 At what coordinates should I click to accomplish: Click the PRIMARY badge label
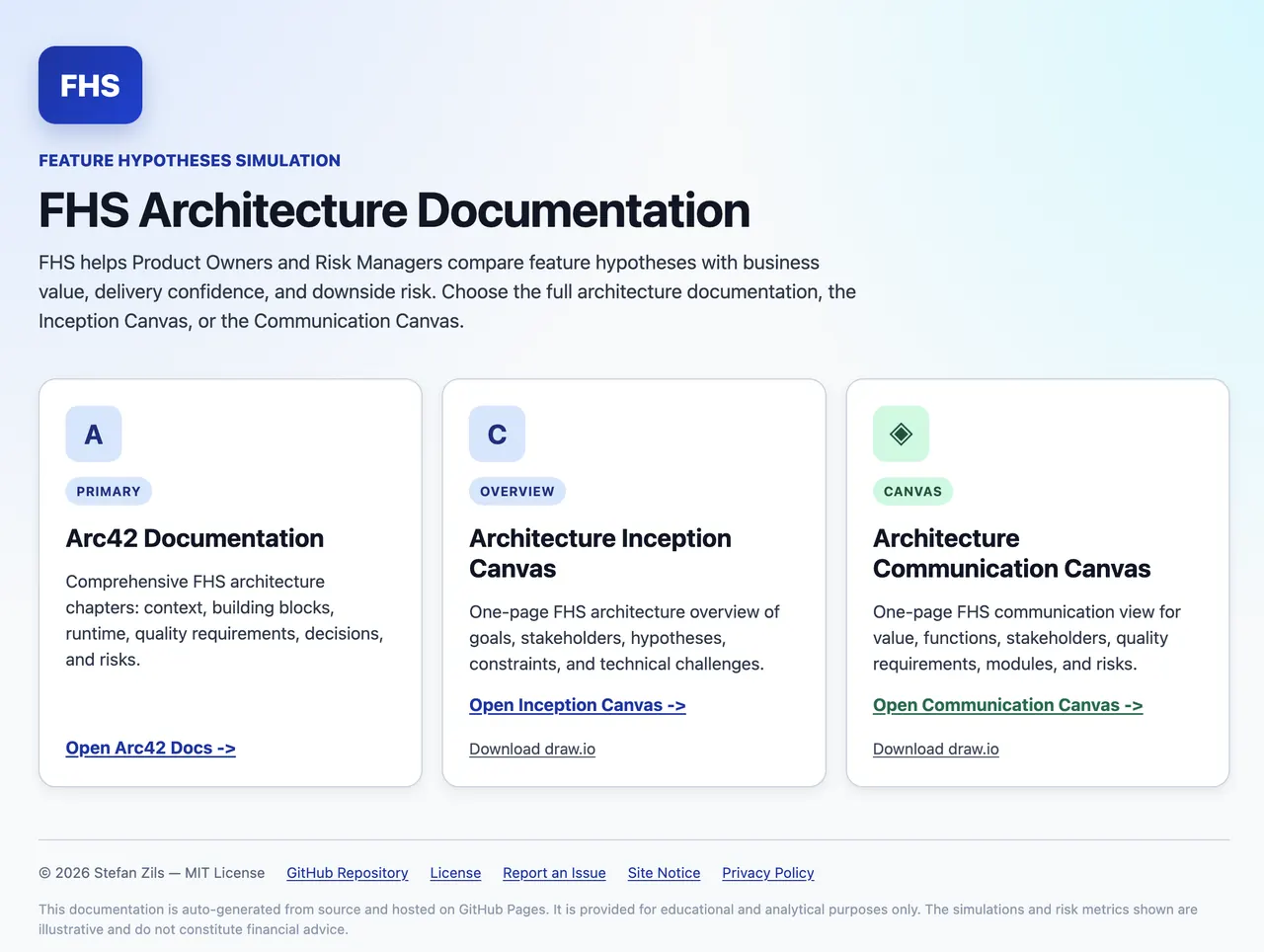click(109, 491)
